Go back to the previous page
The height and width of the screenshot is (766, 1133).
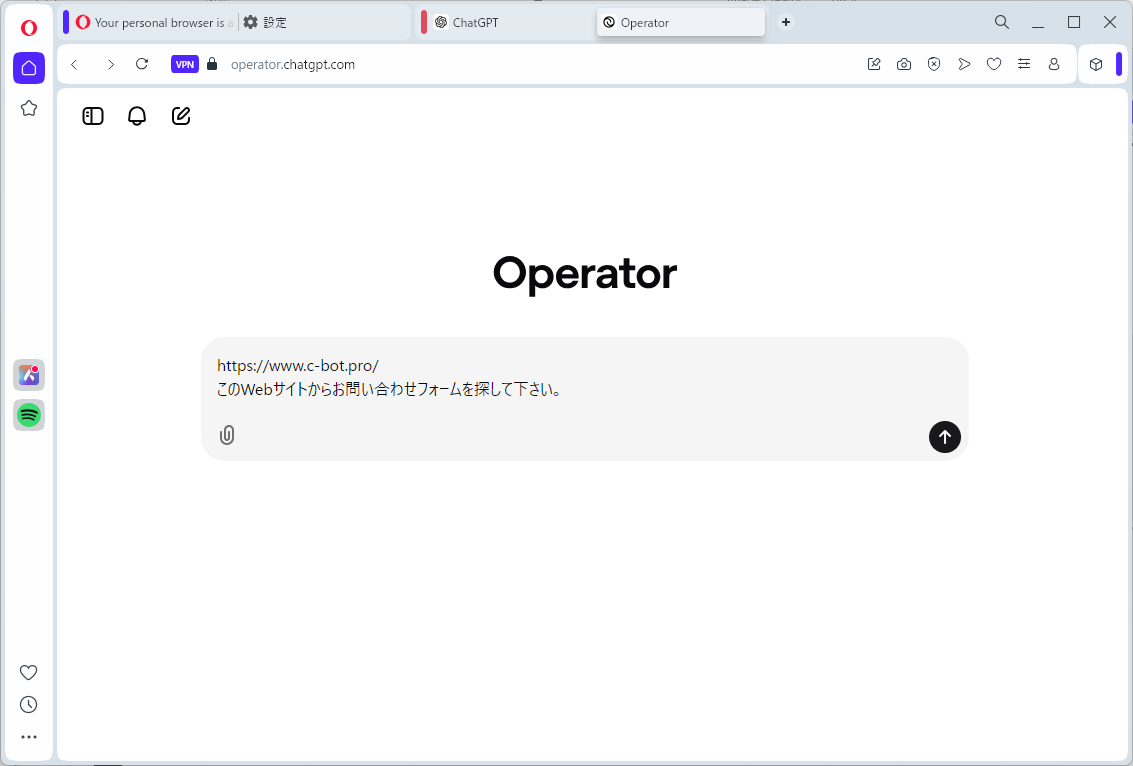(74, 64)
